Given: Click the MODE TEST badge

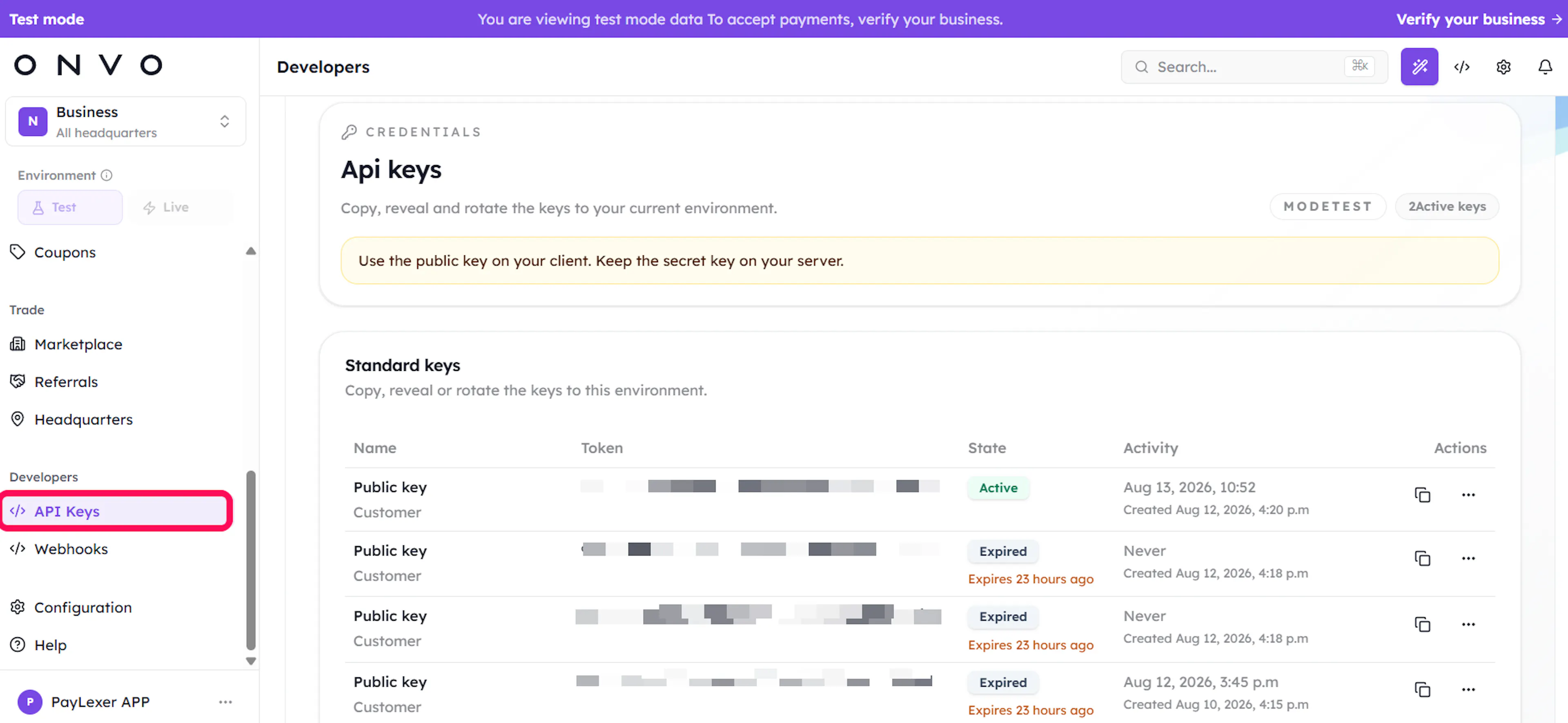Looking at the screenshot, I should tap(1327, 207).
